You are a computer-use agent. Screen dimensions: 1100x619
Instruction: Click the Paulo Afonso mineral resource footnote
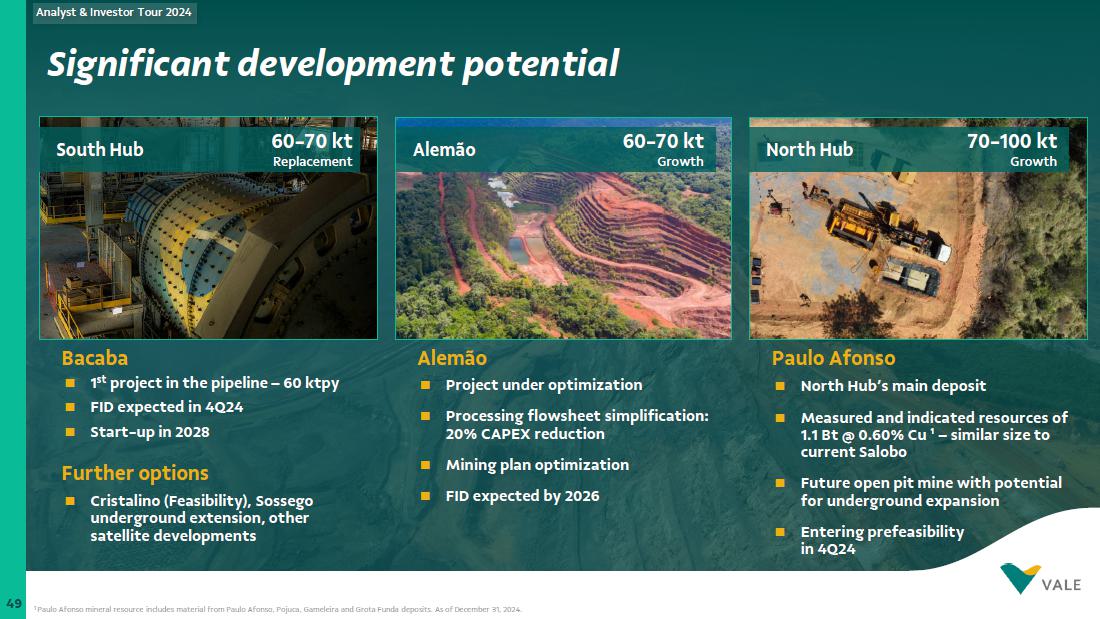(278, 609)
